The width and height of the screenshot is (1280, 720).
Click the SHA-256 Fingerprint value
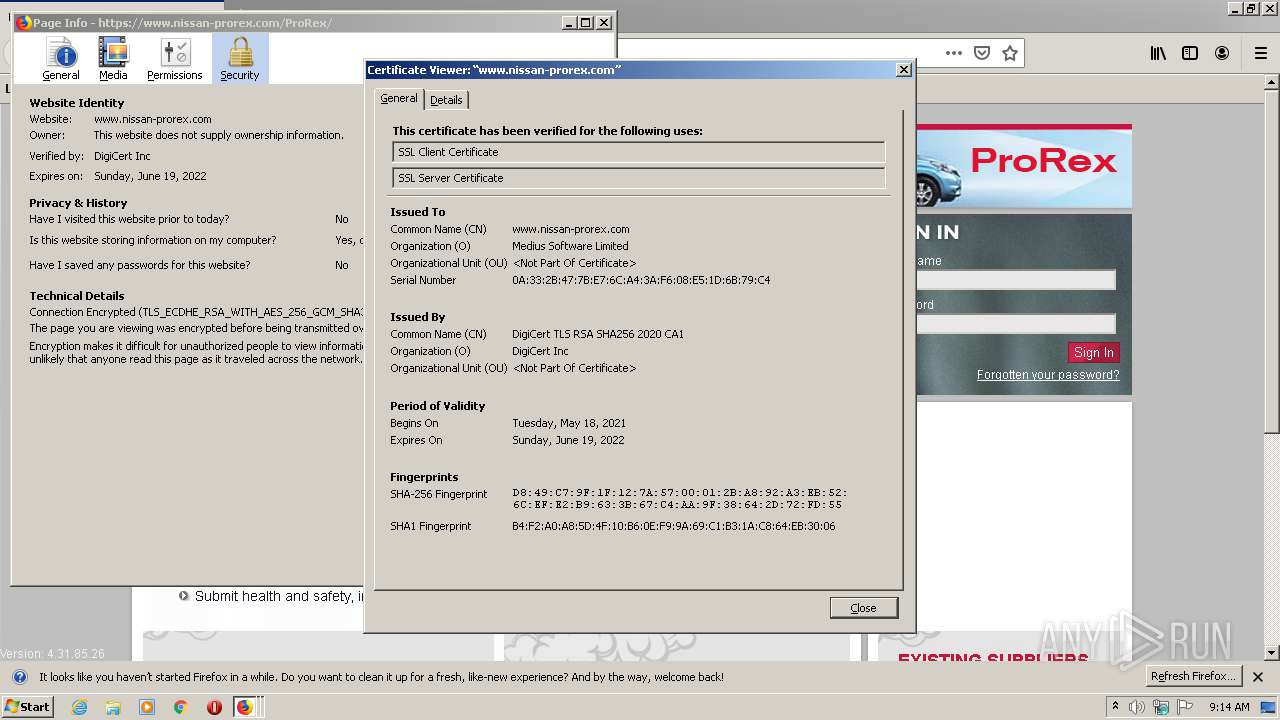679,499
